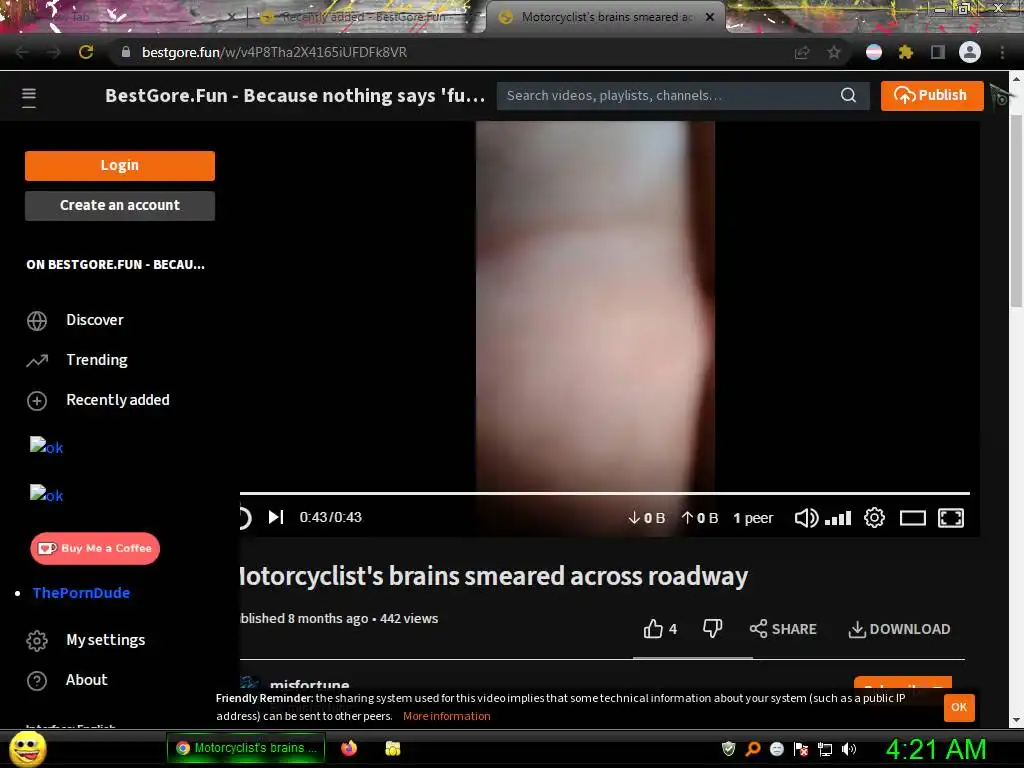
Task: Click the 4:21 AM clock
Action: click(935, 749)
